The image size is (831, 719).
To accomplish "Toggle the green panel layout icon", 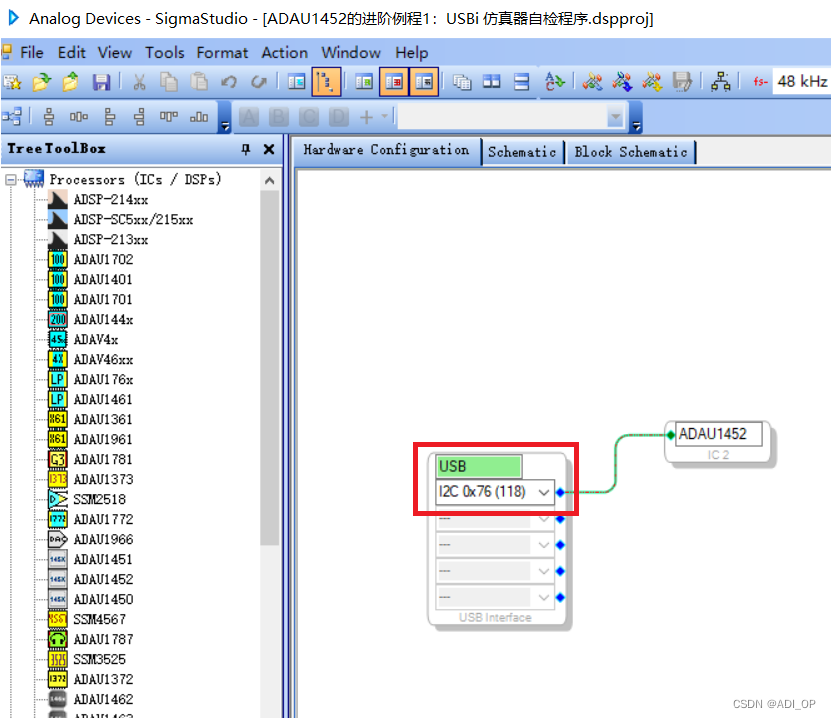I will [364, 82].
